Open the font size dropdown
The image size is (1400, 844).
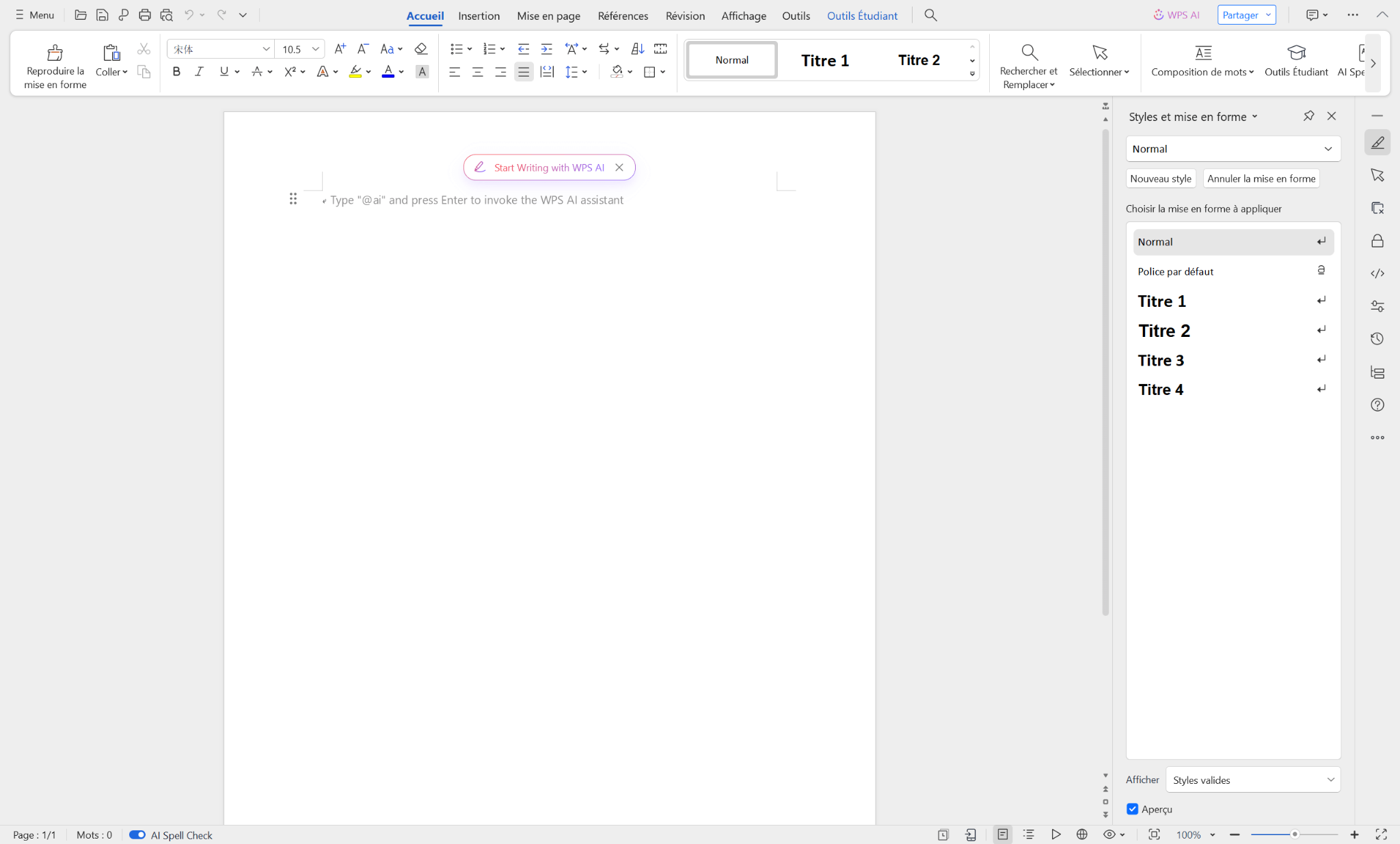(x=315, y=49)
